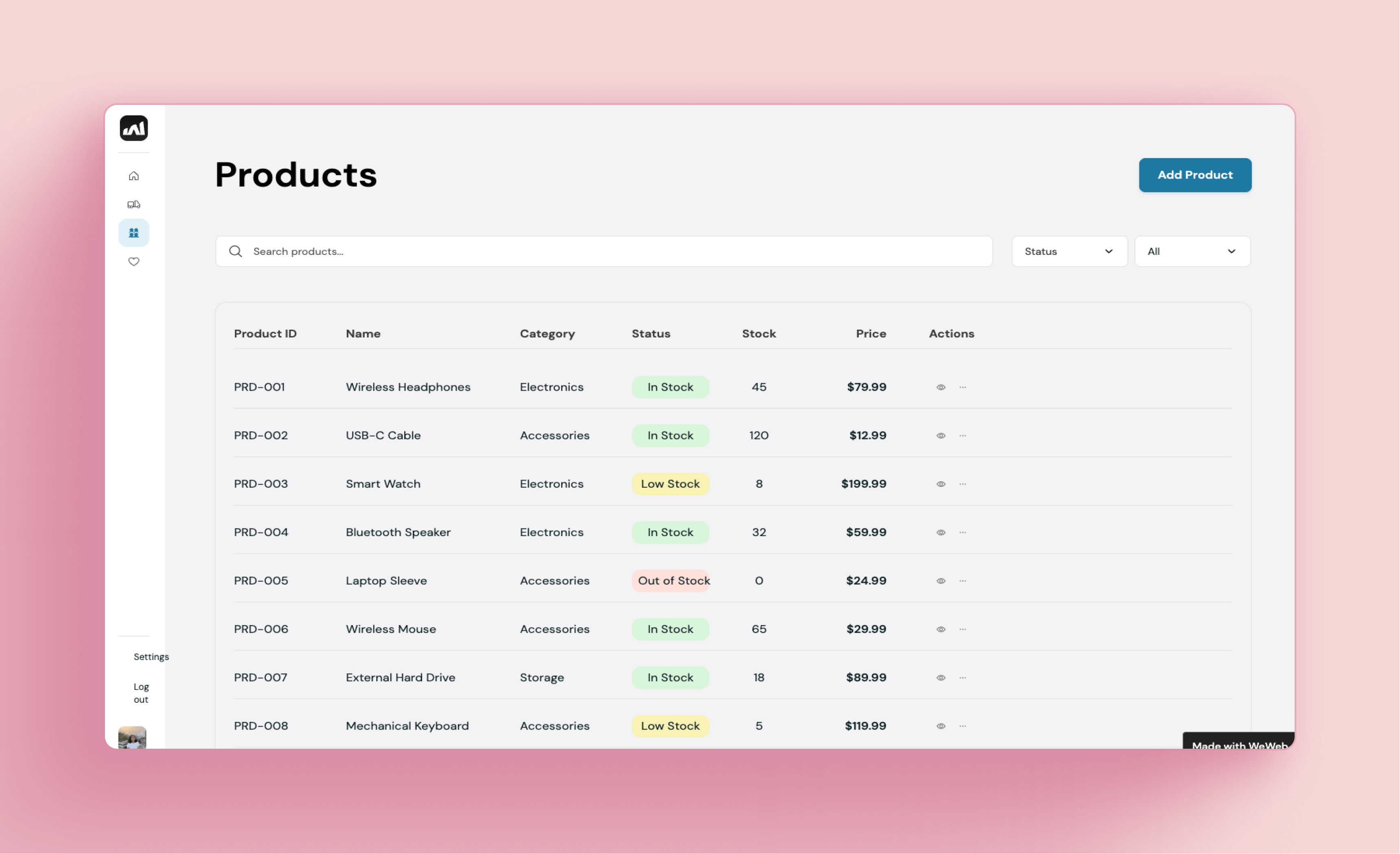Viewport: 1400px width, 854px height.
Task: Open the actions menu for External Hard Drive
Action: point(962,678)
